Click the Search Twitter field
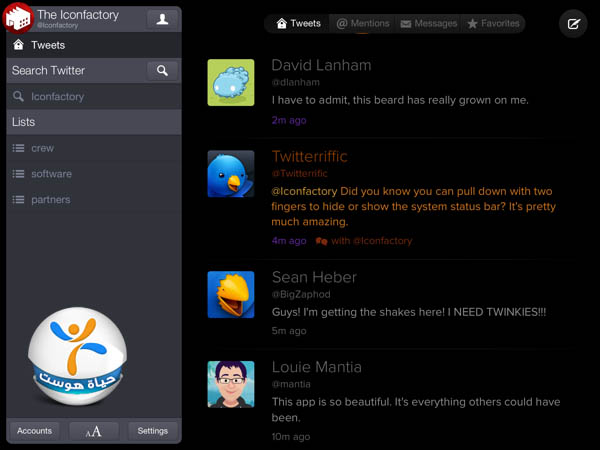The height and width of the screenshot is (450, 600). 77,70
